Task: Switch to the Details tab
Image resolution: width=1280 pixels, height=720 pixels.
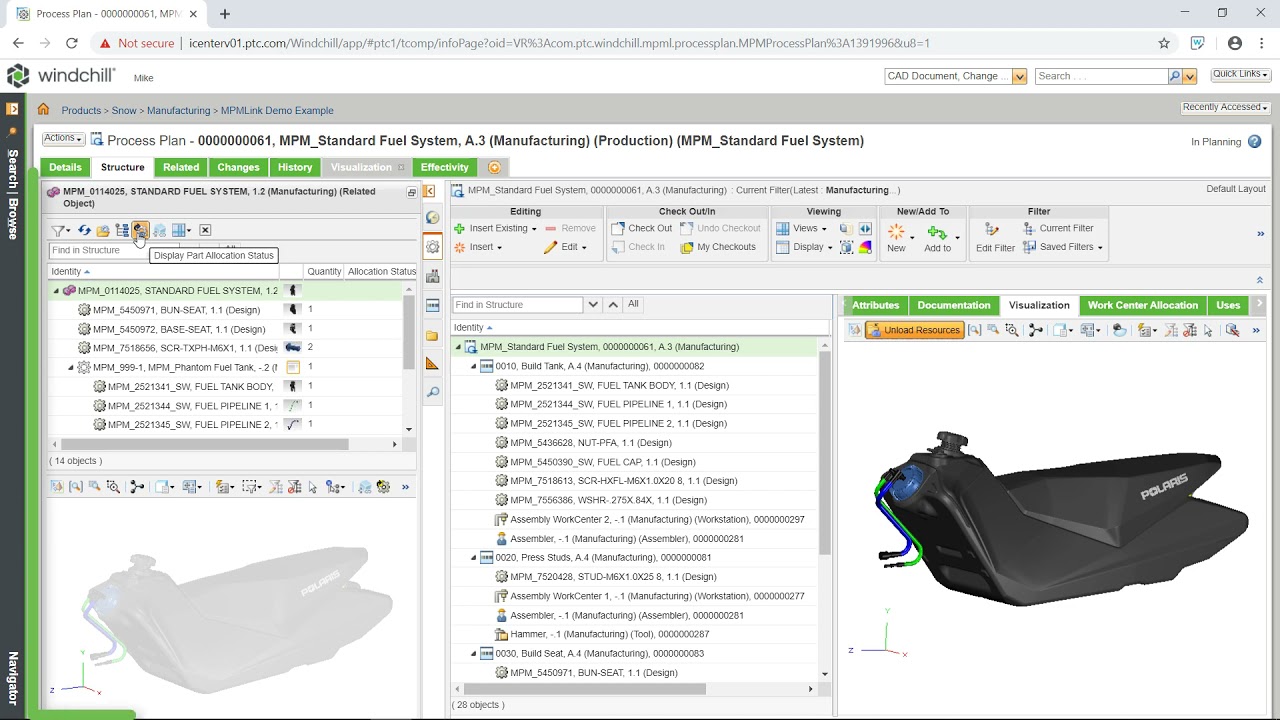Action: coord(65,167)
